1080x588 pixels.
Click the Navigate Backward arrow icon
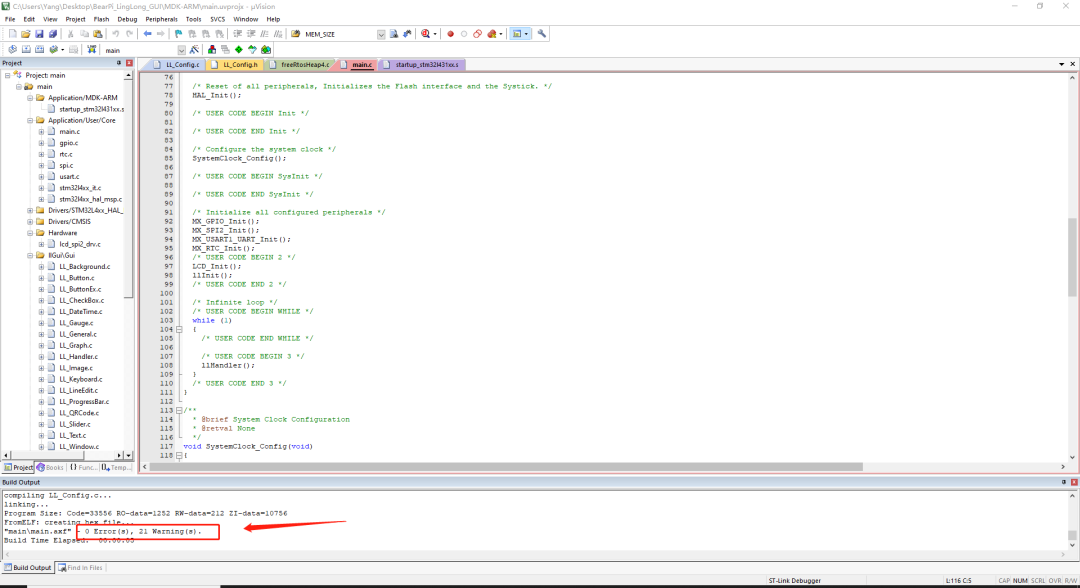pos(147,34)
